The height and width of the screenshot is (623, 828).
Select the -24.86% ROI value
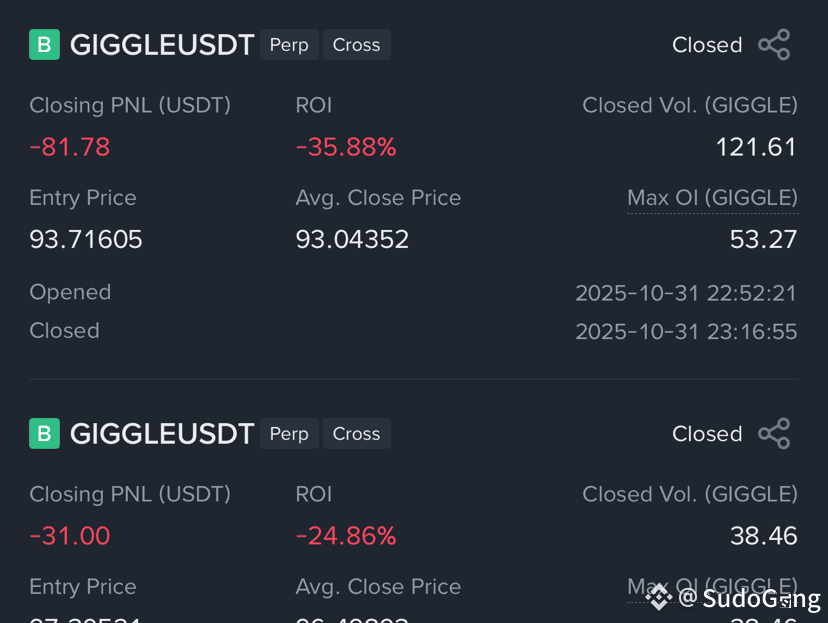(x=346, y=536)
